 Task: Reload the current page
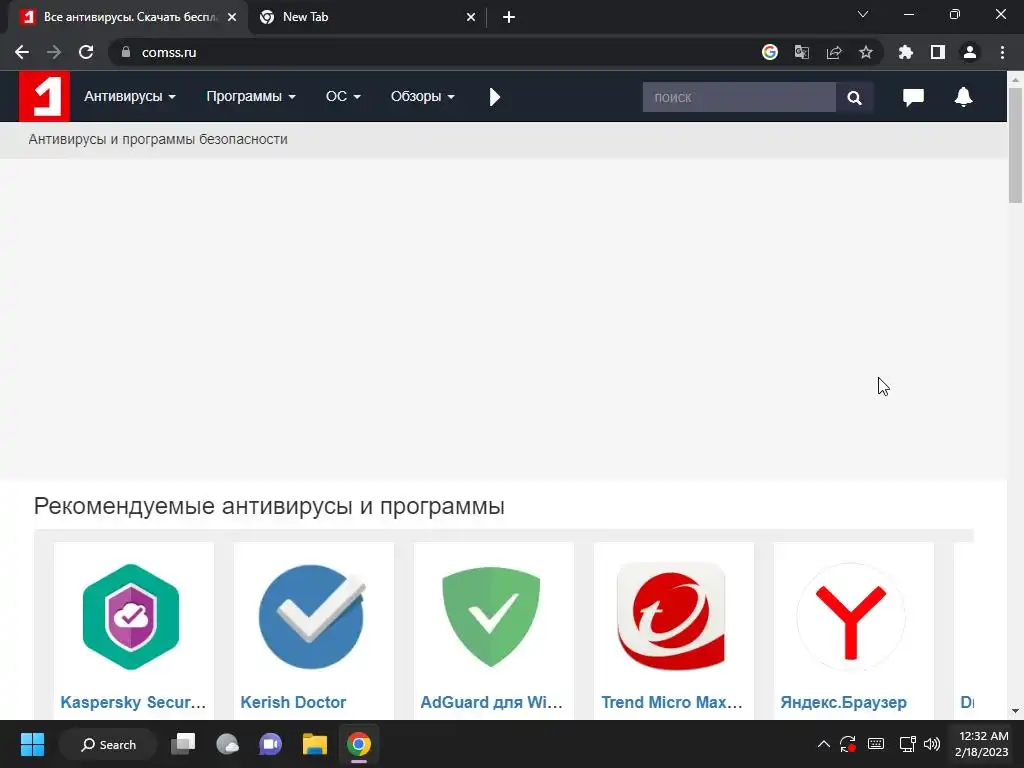pos(86,52)
